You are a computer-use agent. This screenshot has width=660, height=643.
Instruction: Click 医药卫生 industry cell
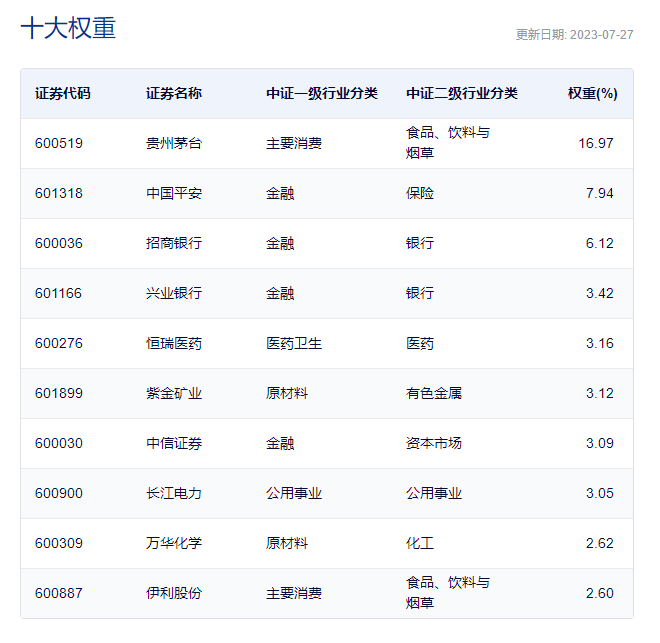click(294, 344)
